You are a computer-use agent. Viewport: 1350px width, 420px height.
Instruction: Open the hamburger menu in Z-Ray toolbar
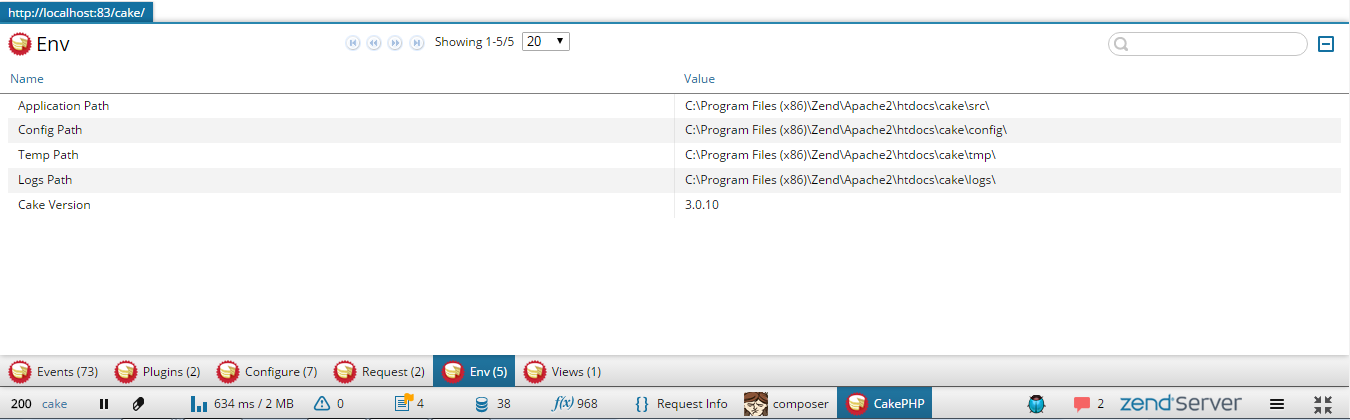click(1277, 404)
